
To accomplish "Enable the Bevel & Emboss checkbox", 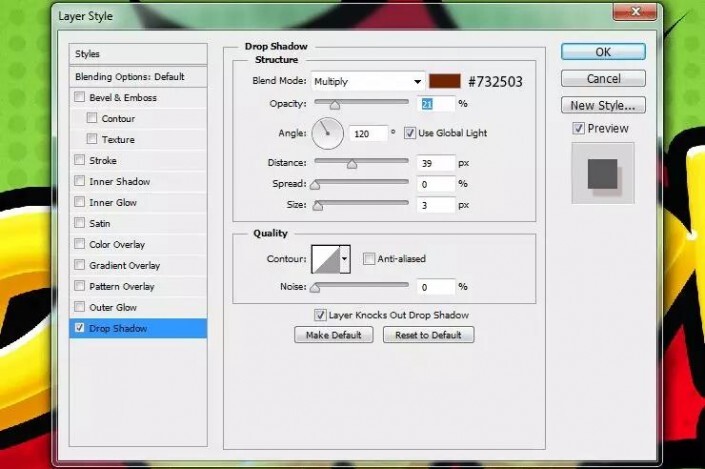I will pos(80,98).
